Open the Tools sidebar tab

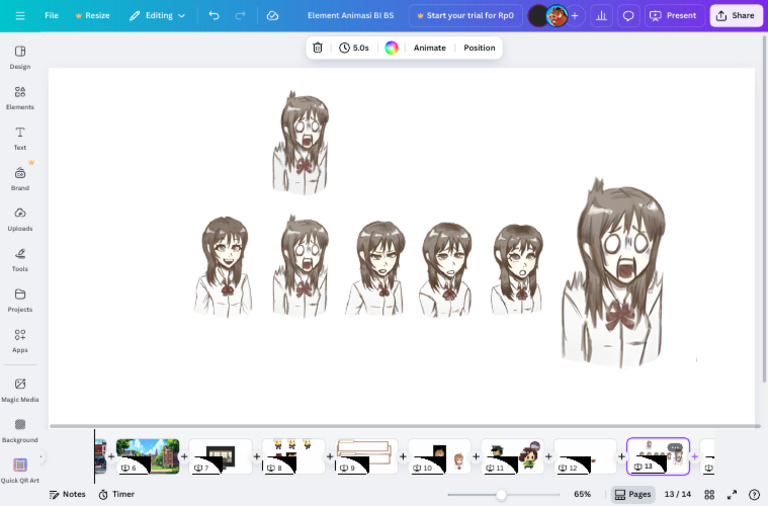coord(20,260)
